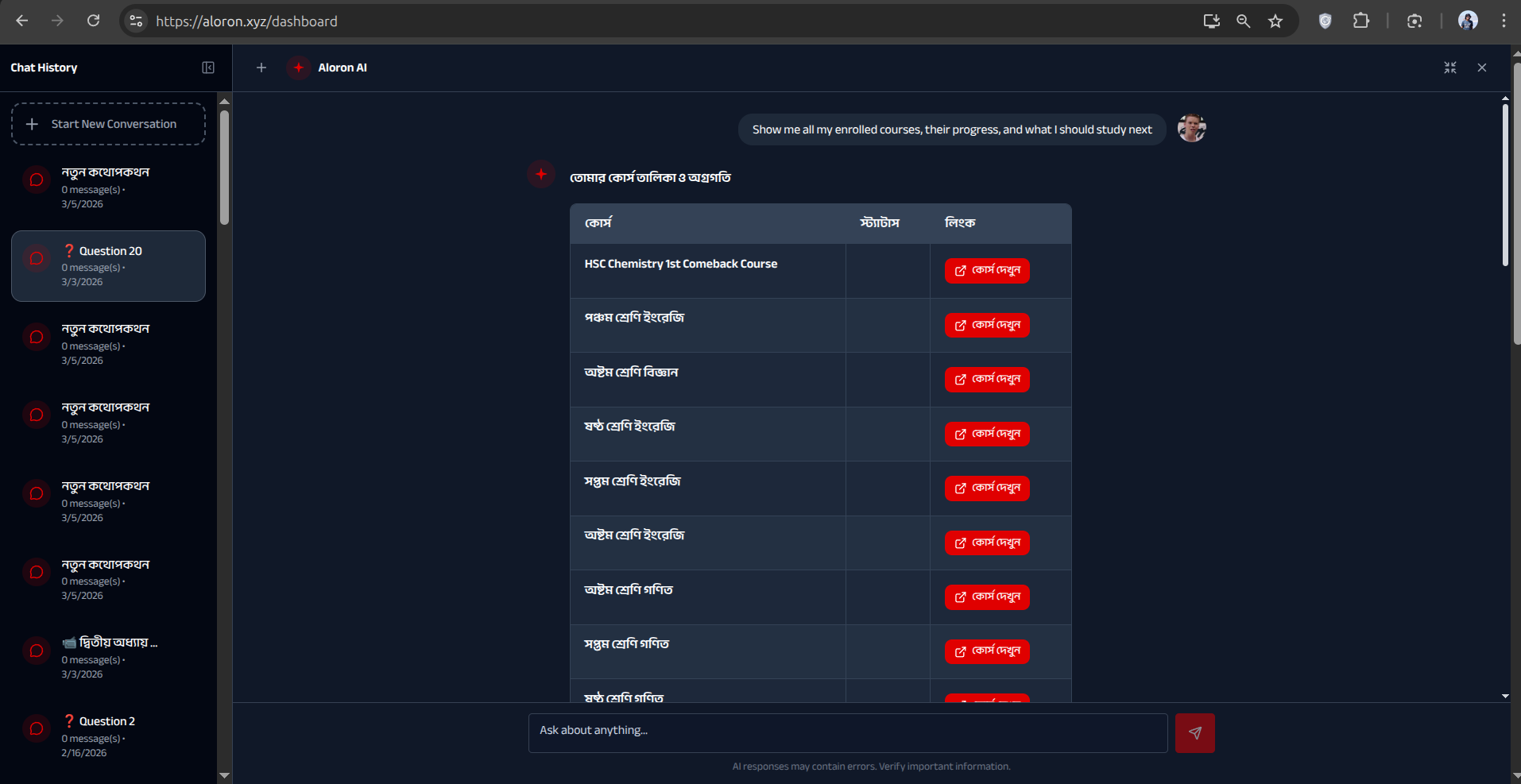Image resolution: width=1521 pixels, height=784 pixels.
Task: Click the অষ্টম শ্রেণি বিজ্ঞান course name
Action: click(631, 372)
